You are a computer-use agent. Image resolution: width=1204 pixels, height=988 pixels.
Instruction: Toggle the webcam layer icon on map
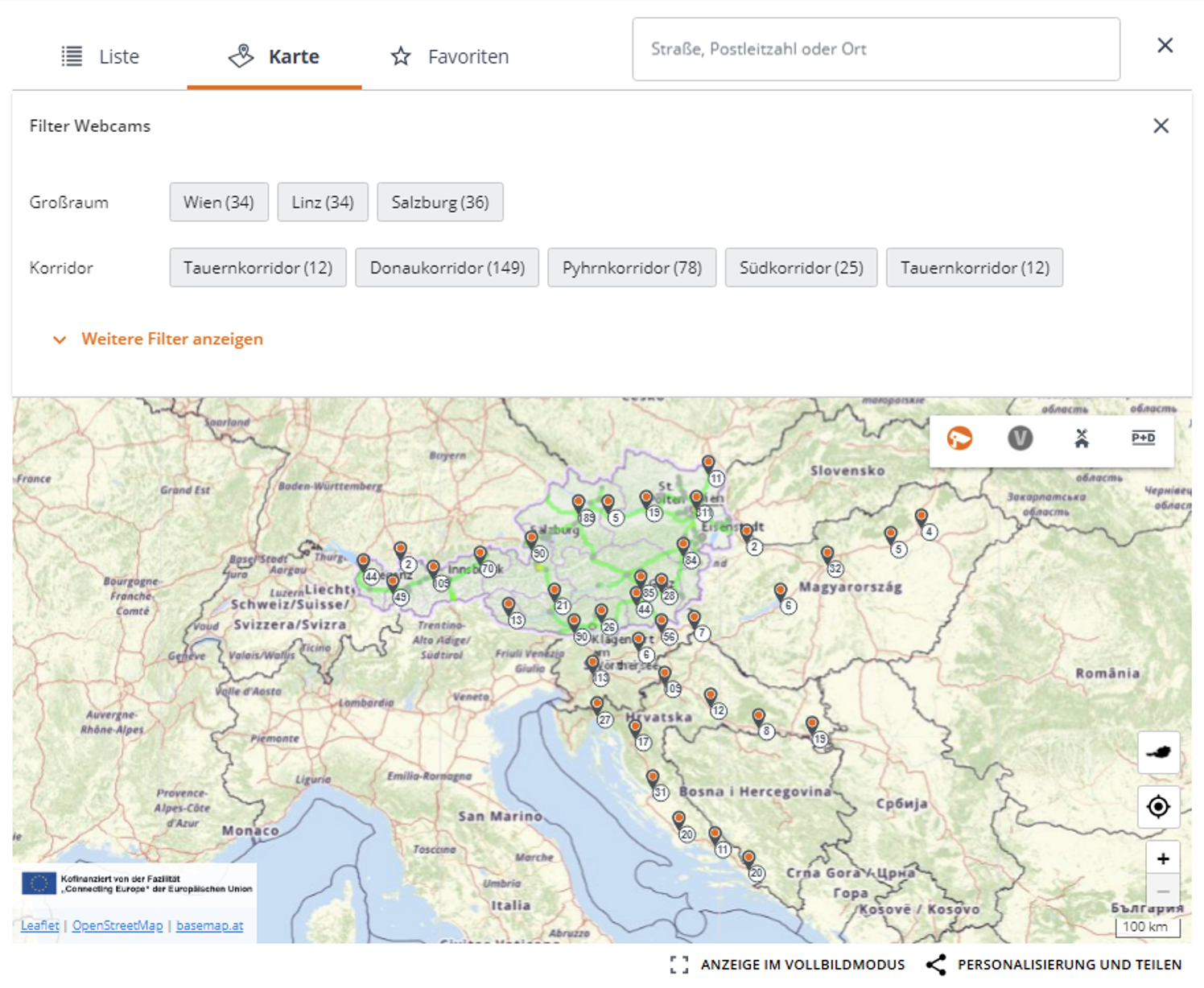pyautogui.click(x=959, y=438)
